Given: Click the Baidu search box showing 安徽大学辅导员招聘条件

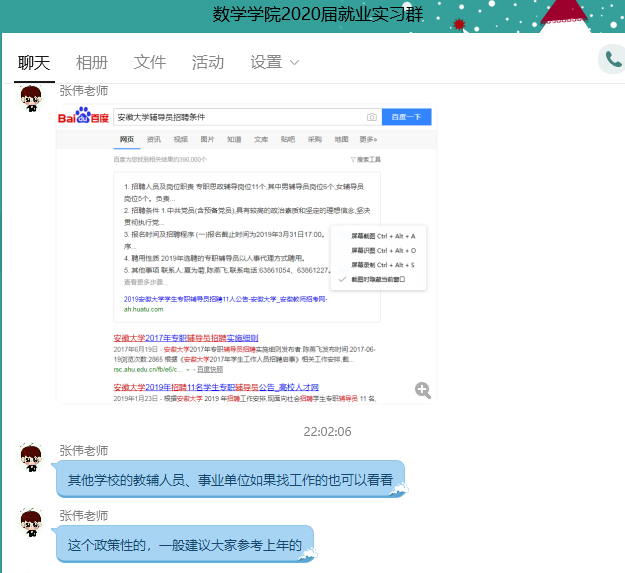Looking at the screenshot, I should [247, 117].
